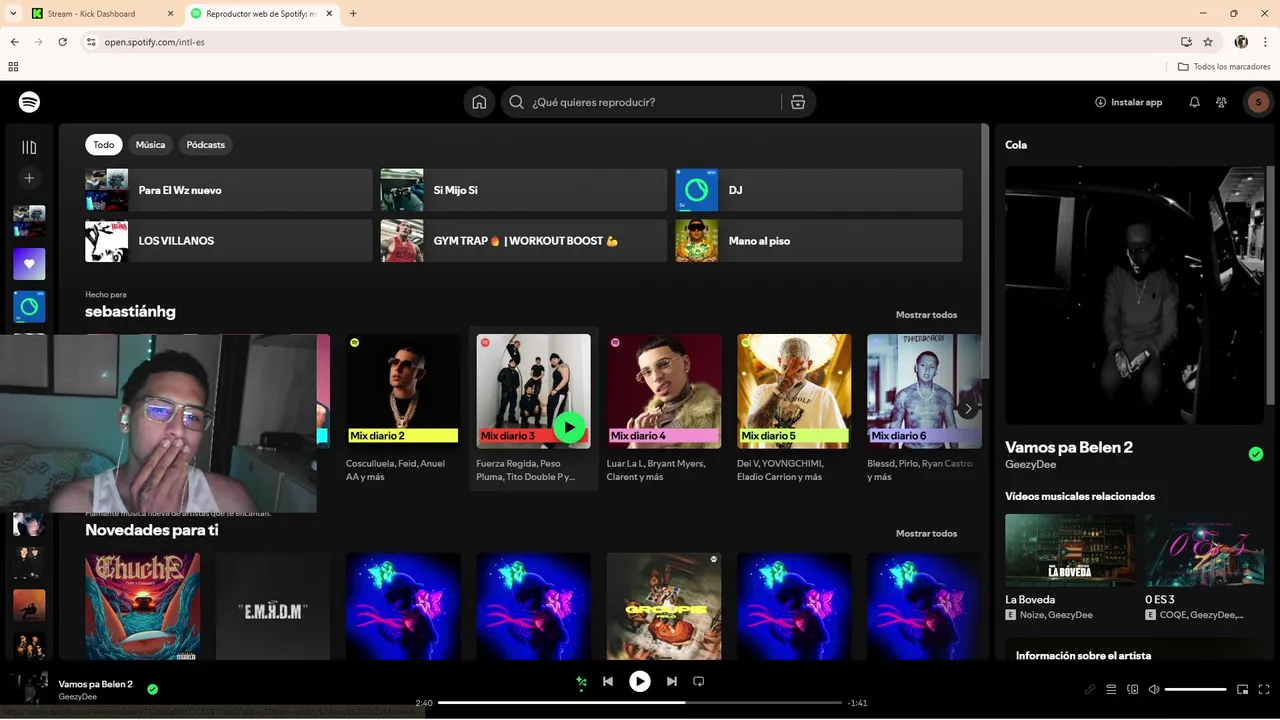
Task: Click the Instalar app button
Action: (1128, 102)
